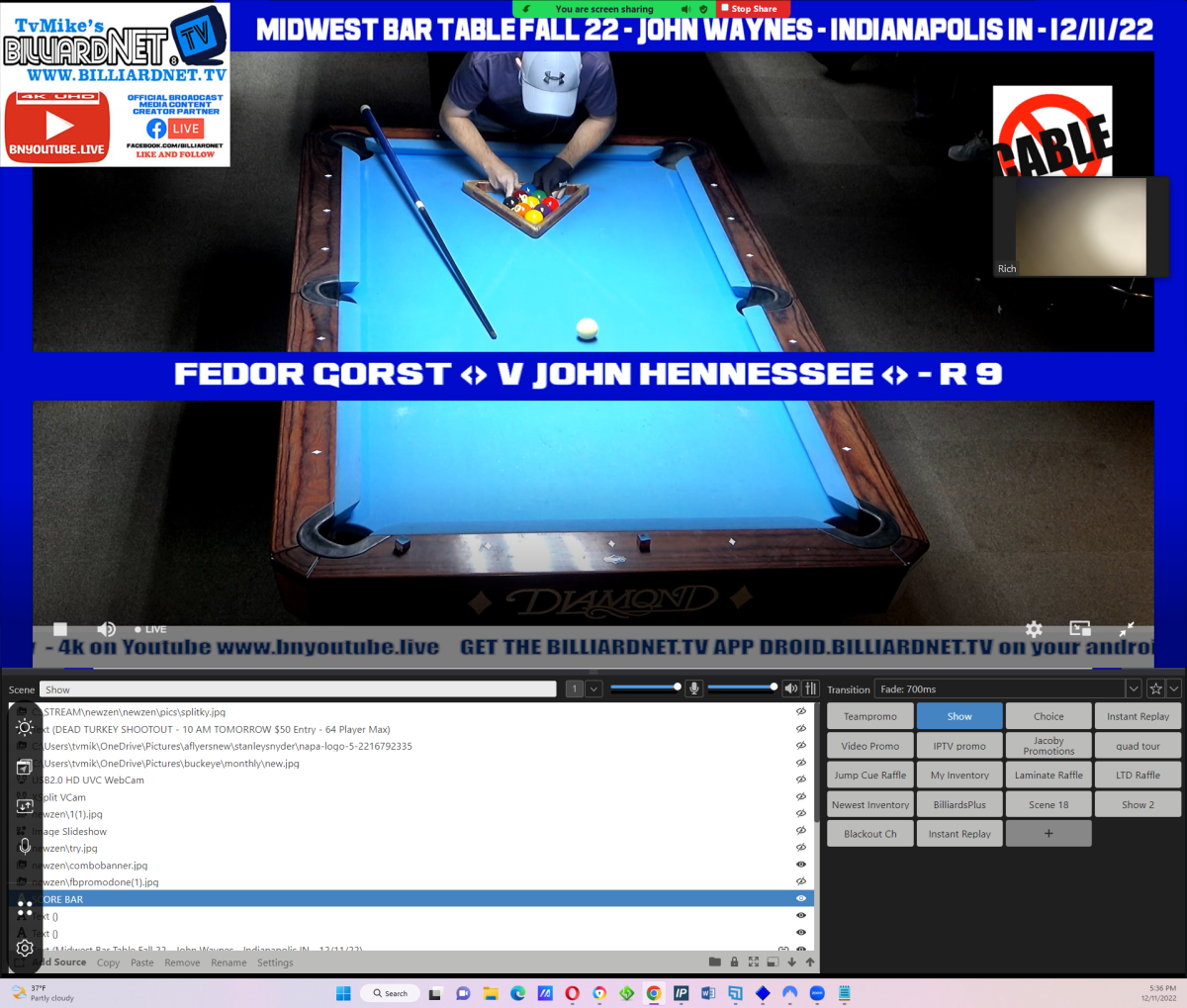Click Paste in the sources footer

142,962
